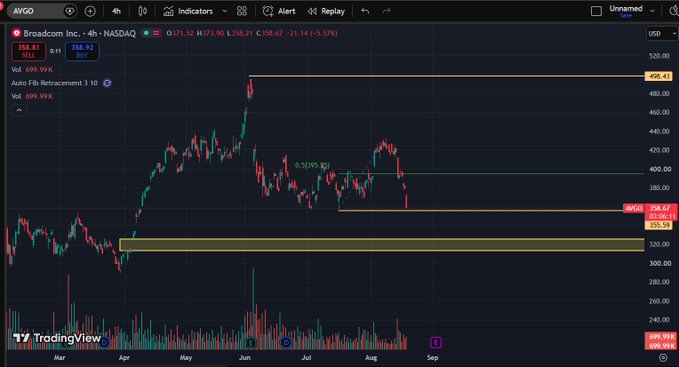Click the 520.00 price scale label
Screen dimensions: 679x367
660,56
